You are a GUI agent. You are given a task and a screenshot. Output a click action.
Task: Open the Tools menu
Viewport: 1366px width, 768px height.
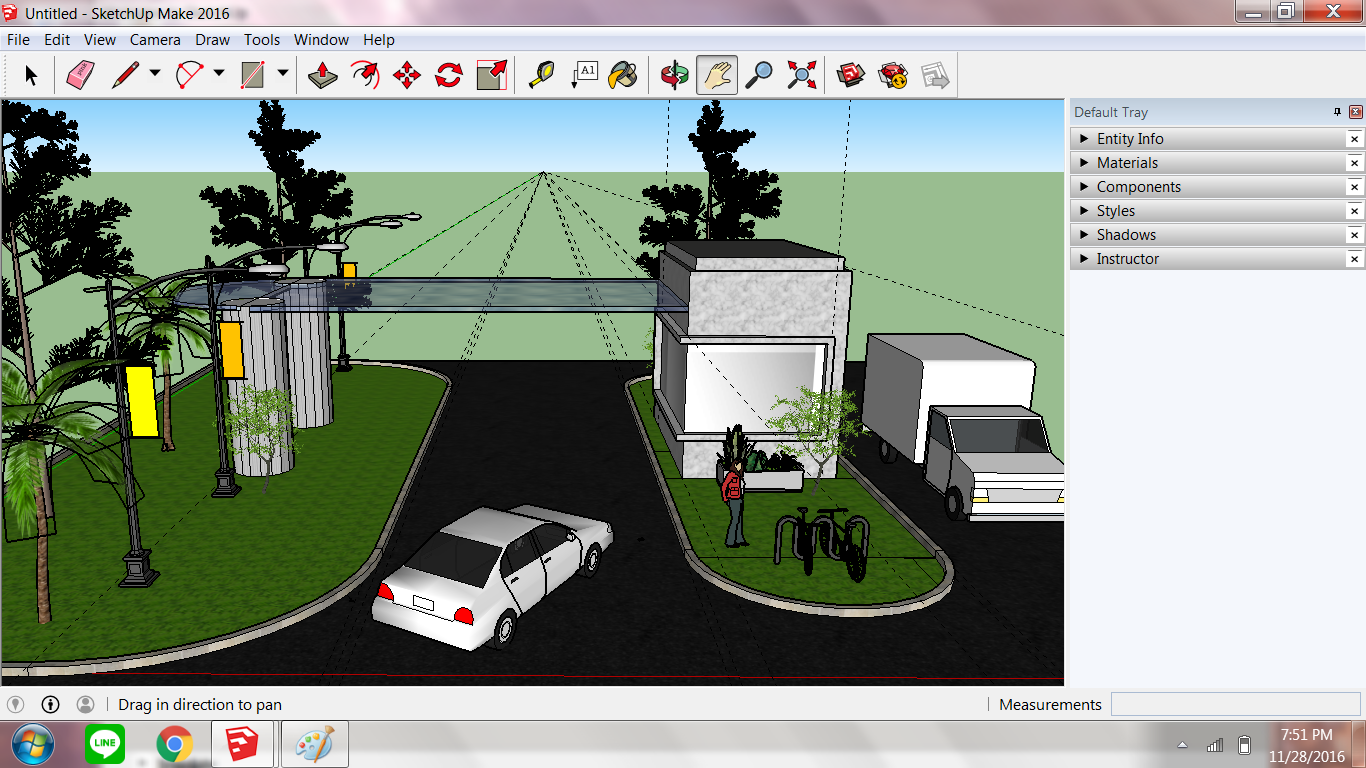point(261,40)
